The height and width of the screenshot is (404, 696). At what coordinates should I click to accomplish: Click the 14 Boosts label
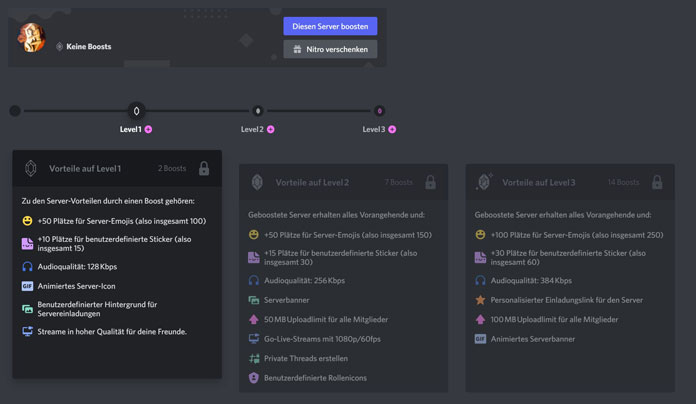tap(624, 182)
